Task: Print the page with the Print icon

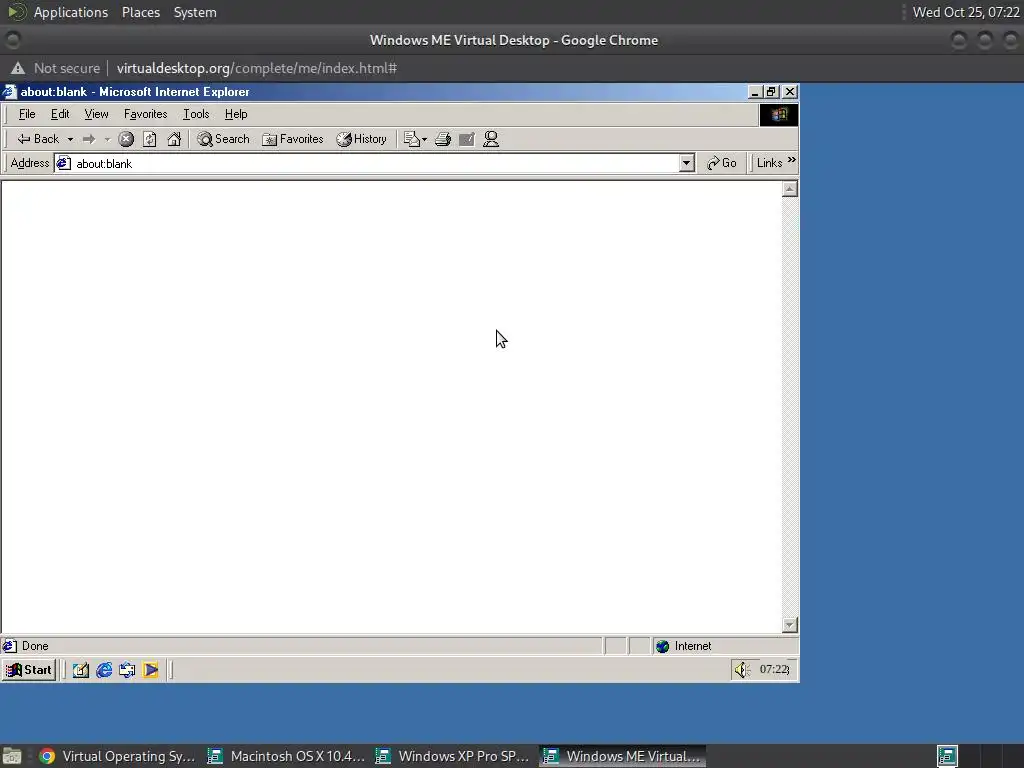Action: coord(443,139)
